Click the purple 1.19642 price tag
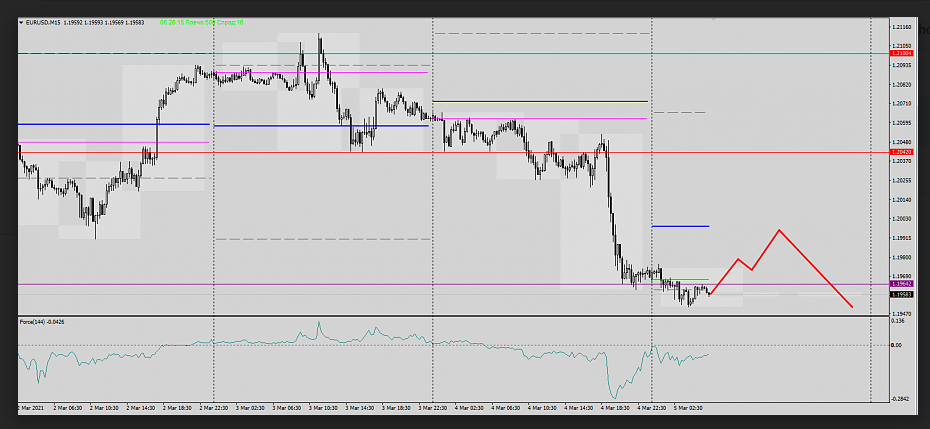This screenshot has width=930, height=429. tap(902, 284)
